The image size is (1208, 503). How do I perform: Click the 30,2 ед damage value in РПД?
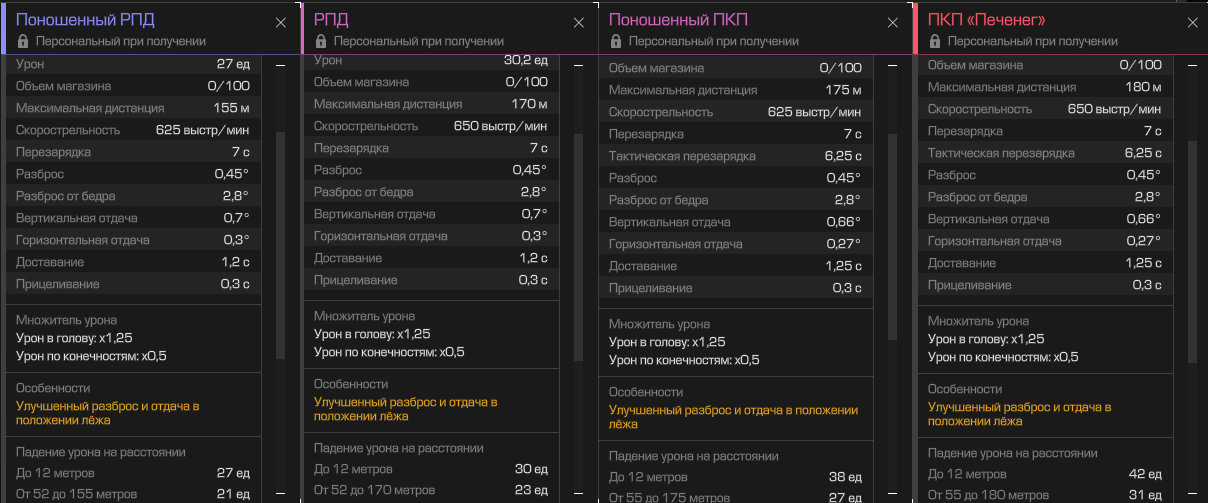526,60
